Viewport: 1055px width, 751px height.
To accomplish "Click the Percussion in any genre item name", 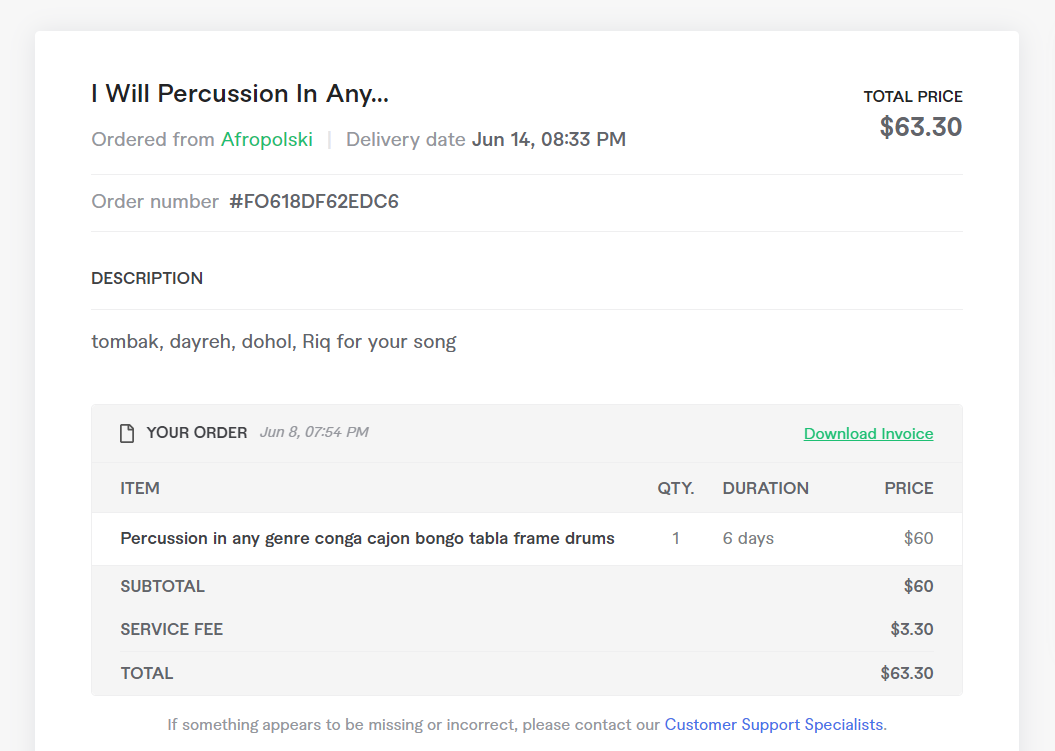I will tap(367, 538).
